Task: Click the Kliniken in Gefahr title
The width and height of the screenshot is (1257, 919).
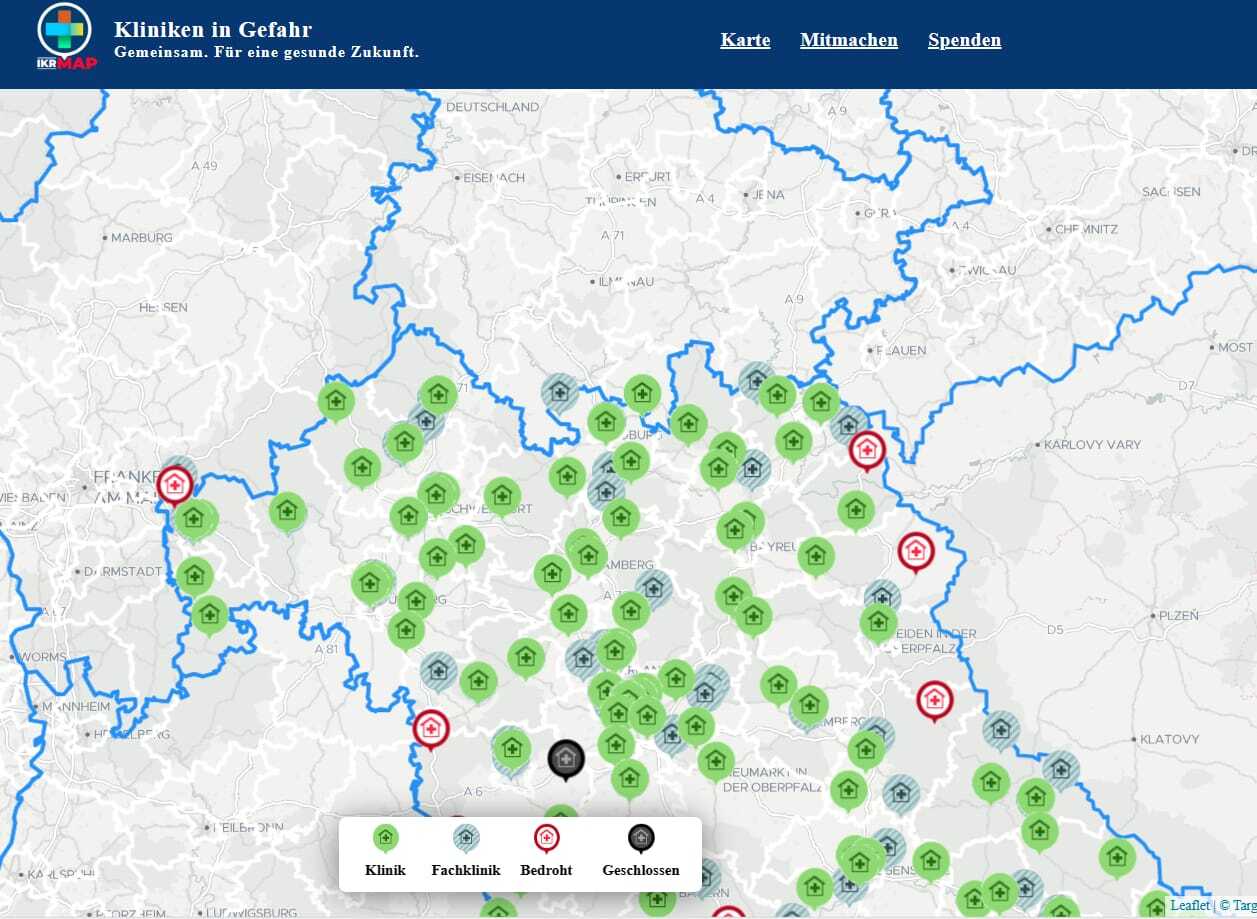Action: click(x=213, y=29)
